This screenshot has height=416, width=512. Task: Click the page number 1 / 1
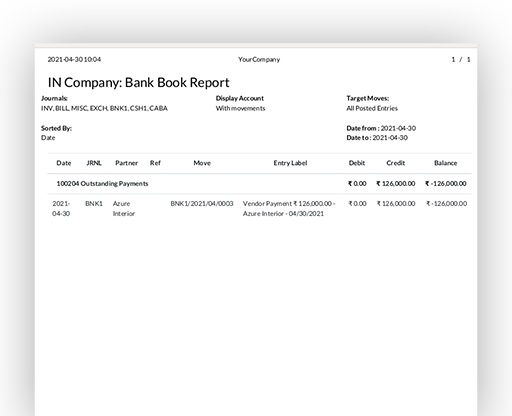[x=461, y=59]
